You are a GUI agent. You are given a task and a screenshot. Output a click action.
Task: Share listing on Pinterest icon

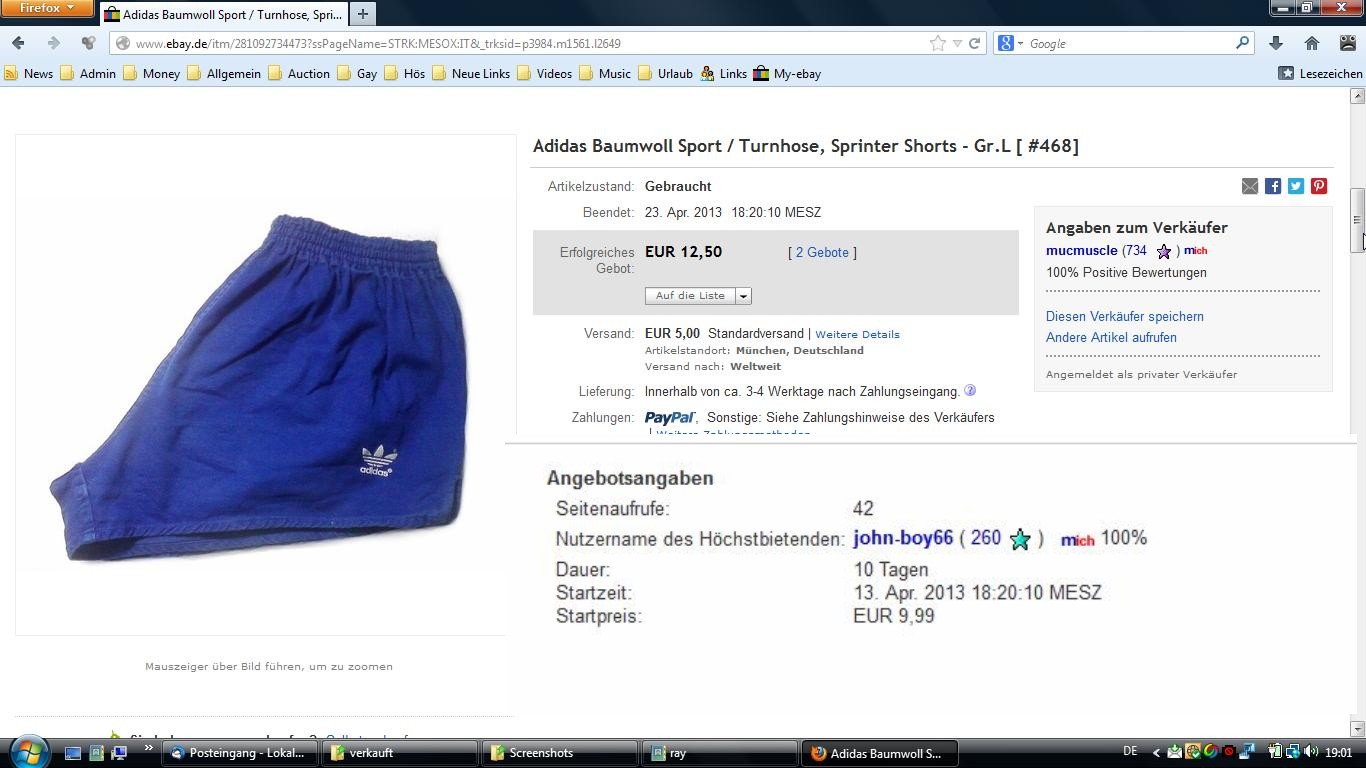[x=1319, y=186]
